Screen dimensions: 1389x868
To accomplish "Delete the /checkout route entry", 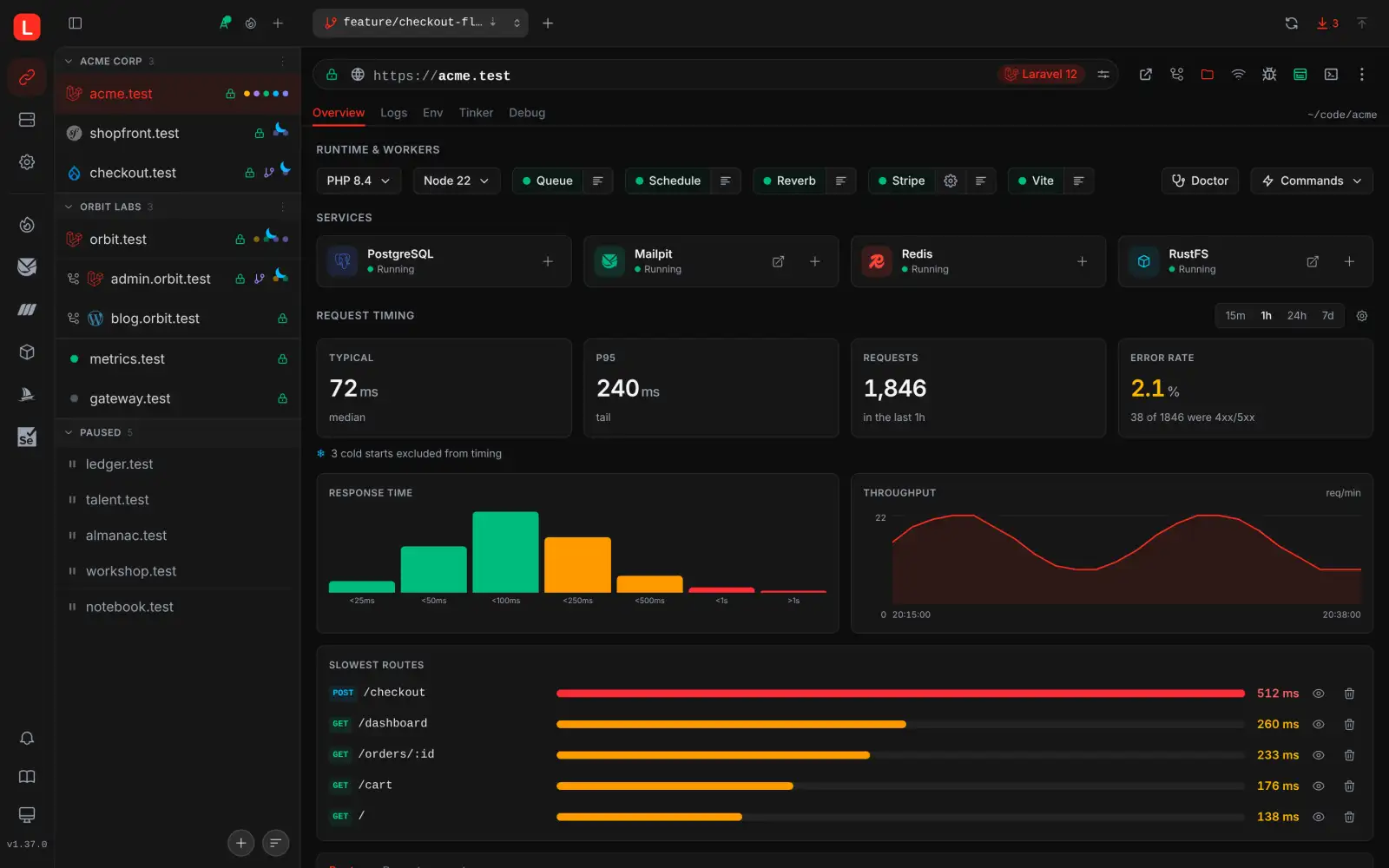I will pos(1349,694).
